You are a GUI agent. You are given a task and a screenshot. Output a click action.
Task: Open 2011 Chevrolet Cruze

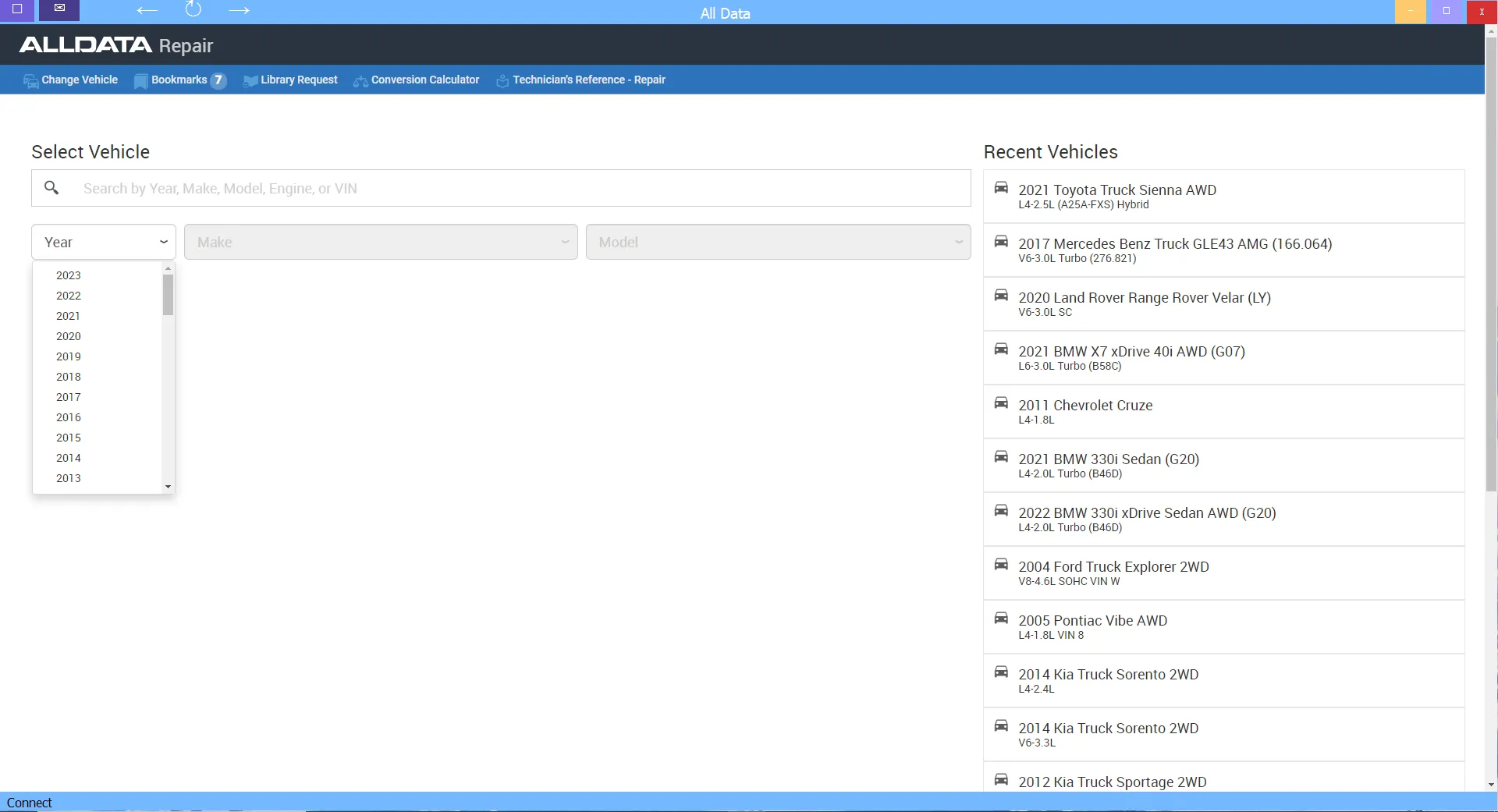(x=1223, y=412)
